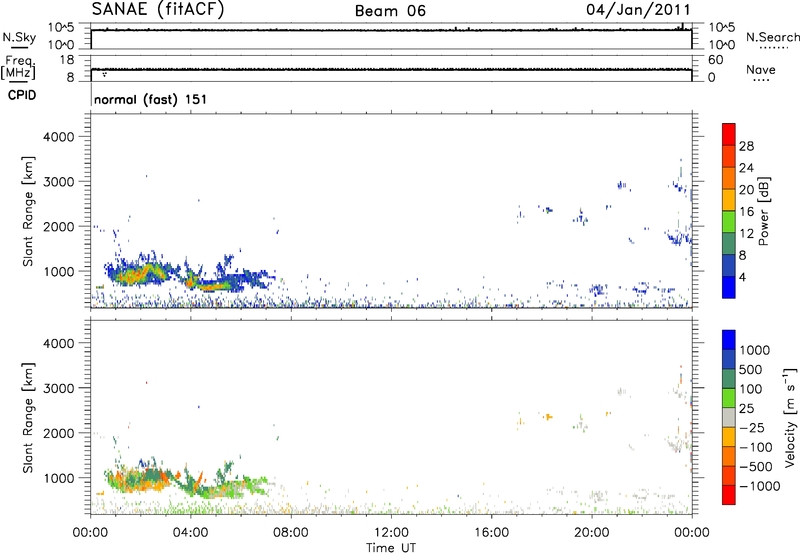Click the CPID row label

(x=22, y=95)
